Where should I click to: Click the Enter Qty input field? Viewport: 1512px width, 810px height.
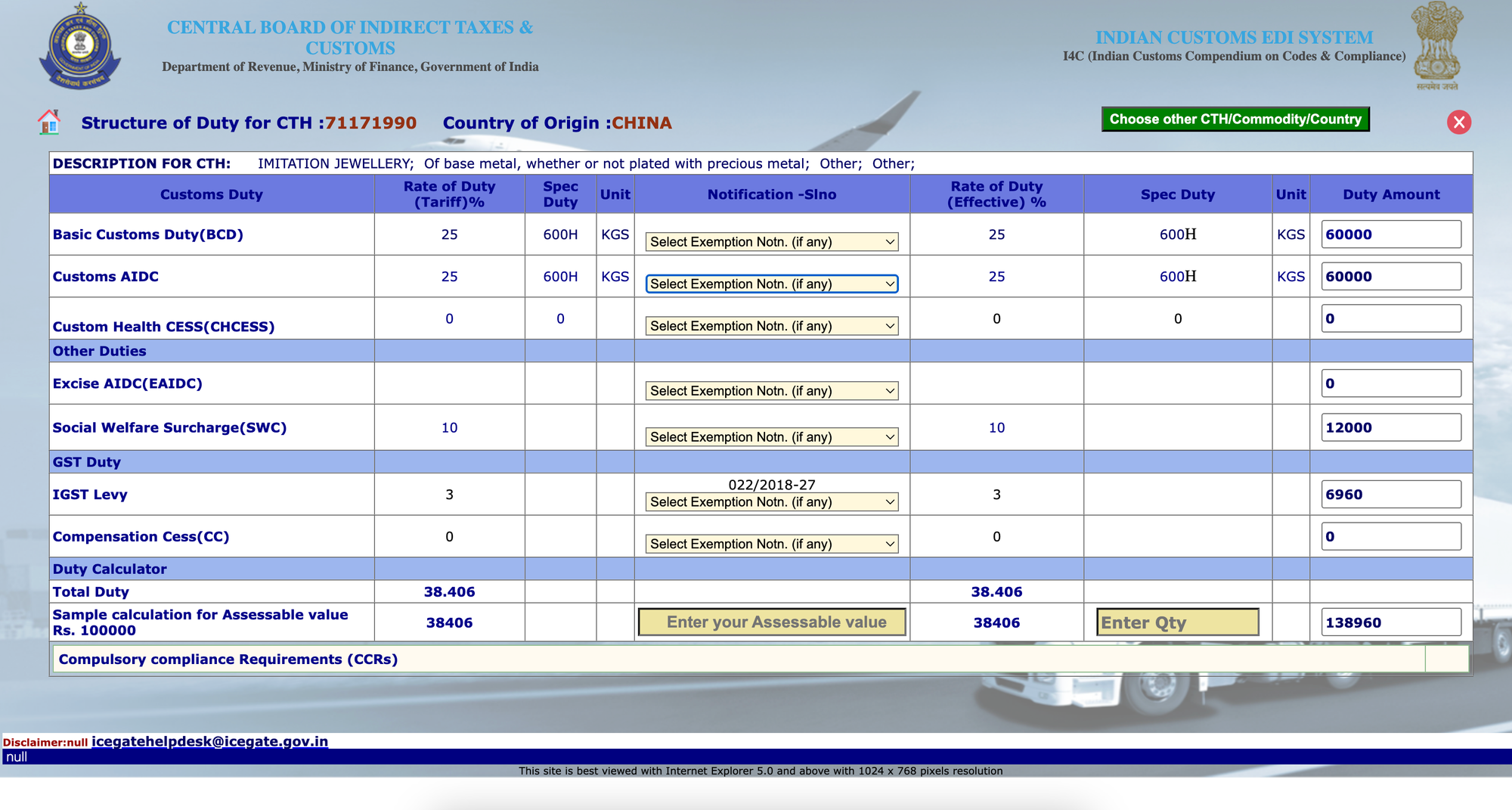1177,622
